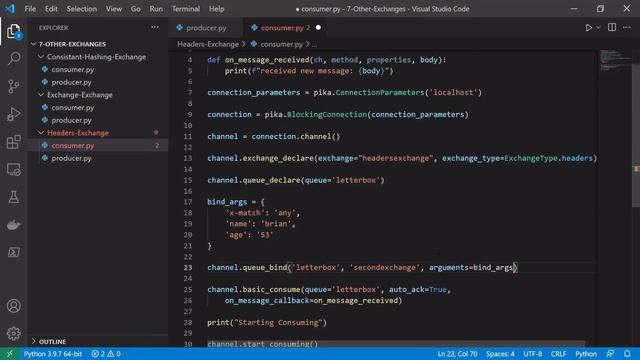Click the feedback icon in status bar
This screenshot has width=640, height=360.
click(610, 354)
